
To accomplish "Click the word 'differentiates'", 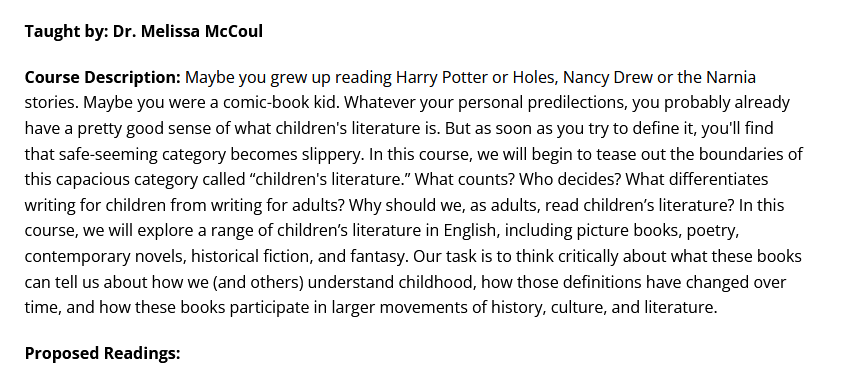I will tap(719, 180).
